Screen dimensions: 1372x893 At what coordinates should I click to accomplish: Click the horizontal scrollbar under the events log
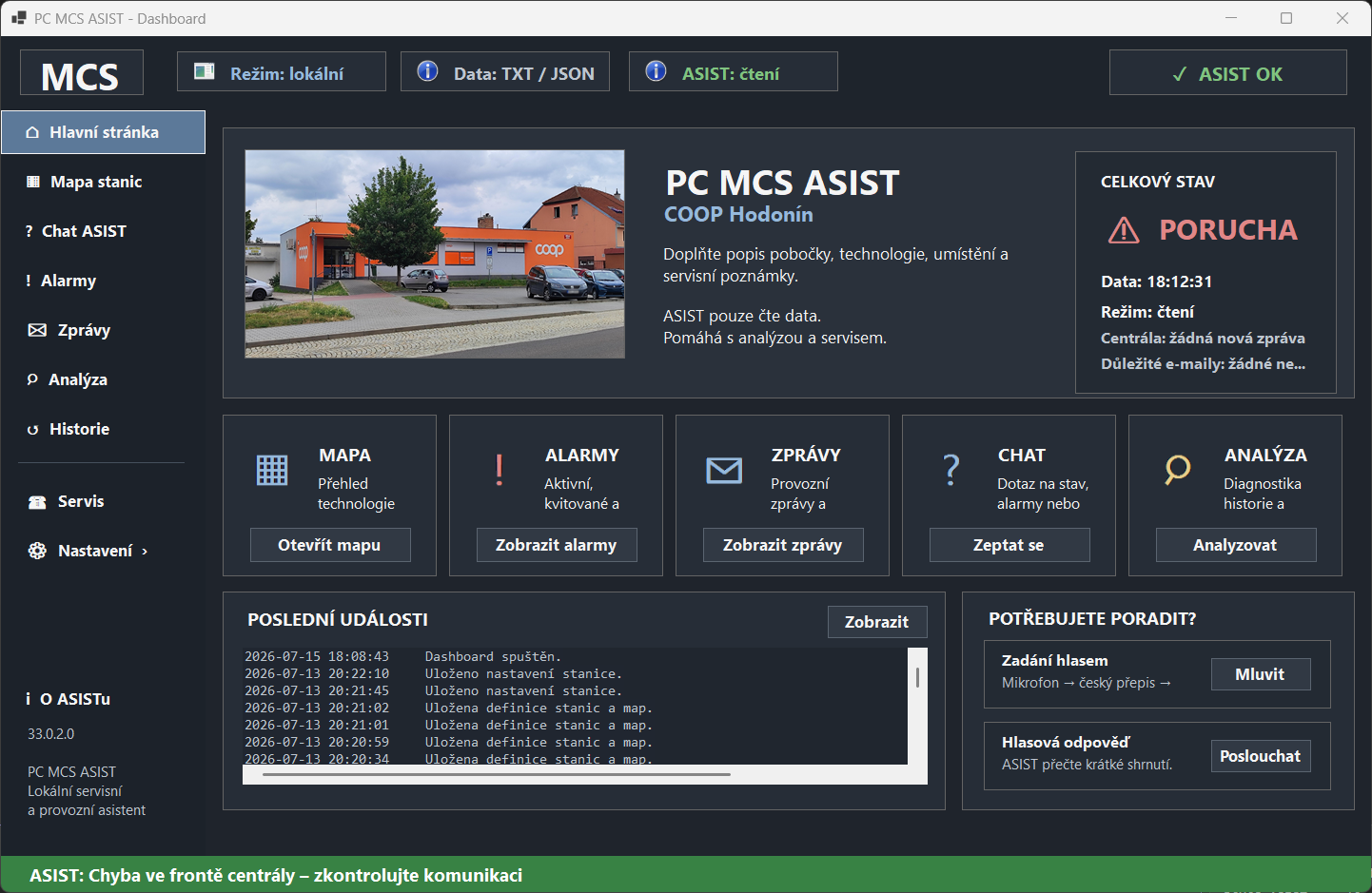pos(497,774)
